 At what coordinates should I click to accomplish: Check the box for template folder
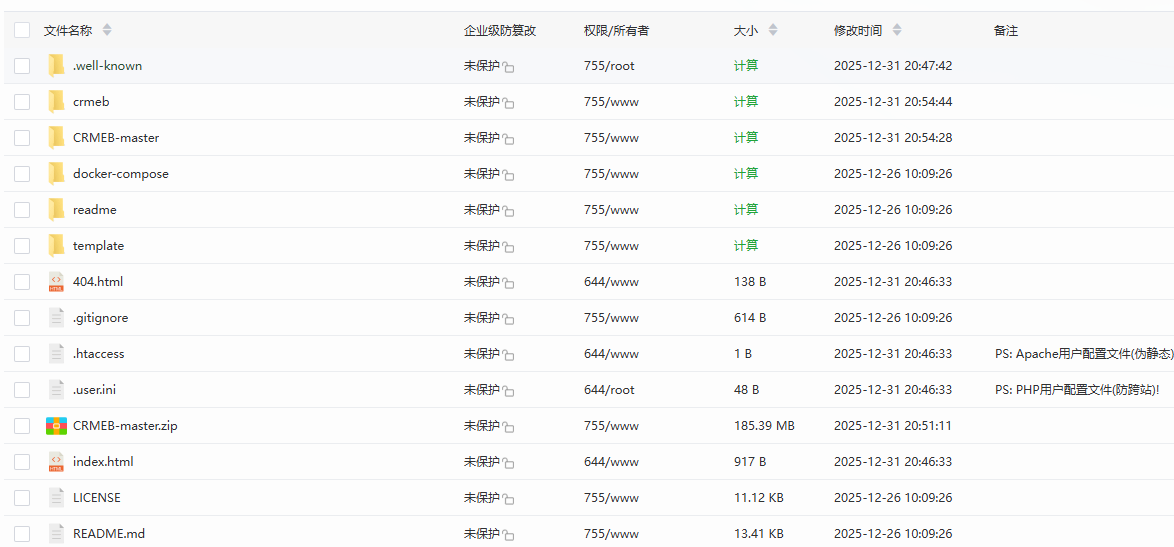pos(22,246)
